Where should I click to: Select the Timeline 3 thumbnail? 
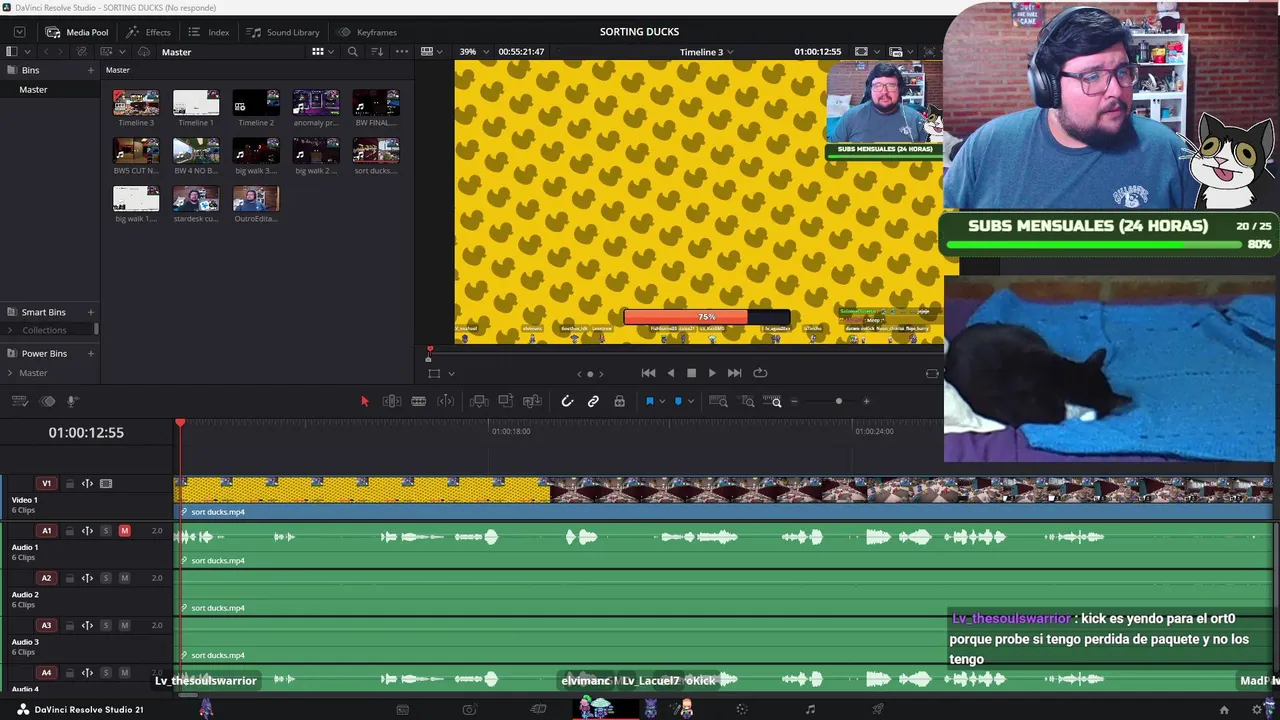tap(136, 103)
